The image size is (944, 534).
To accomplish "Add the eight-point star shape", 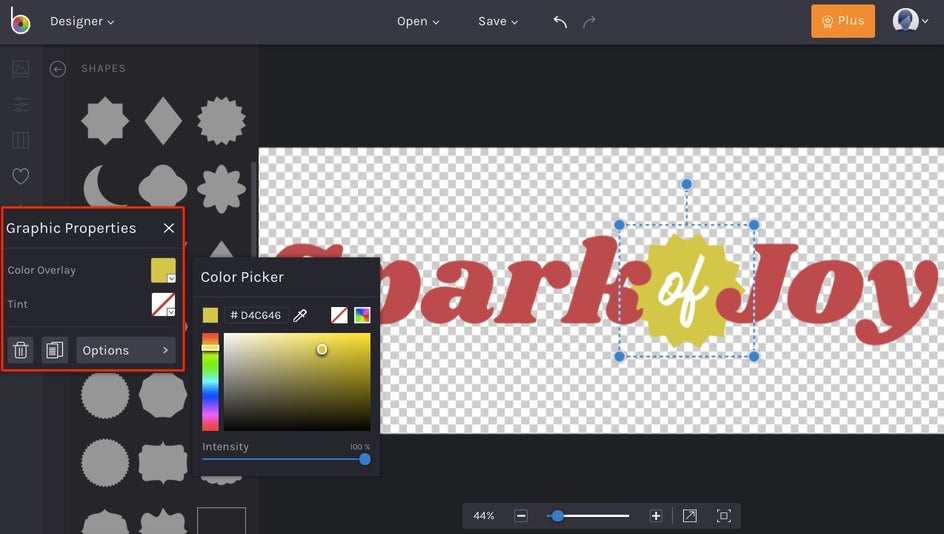I will (x=105, y=121).
